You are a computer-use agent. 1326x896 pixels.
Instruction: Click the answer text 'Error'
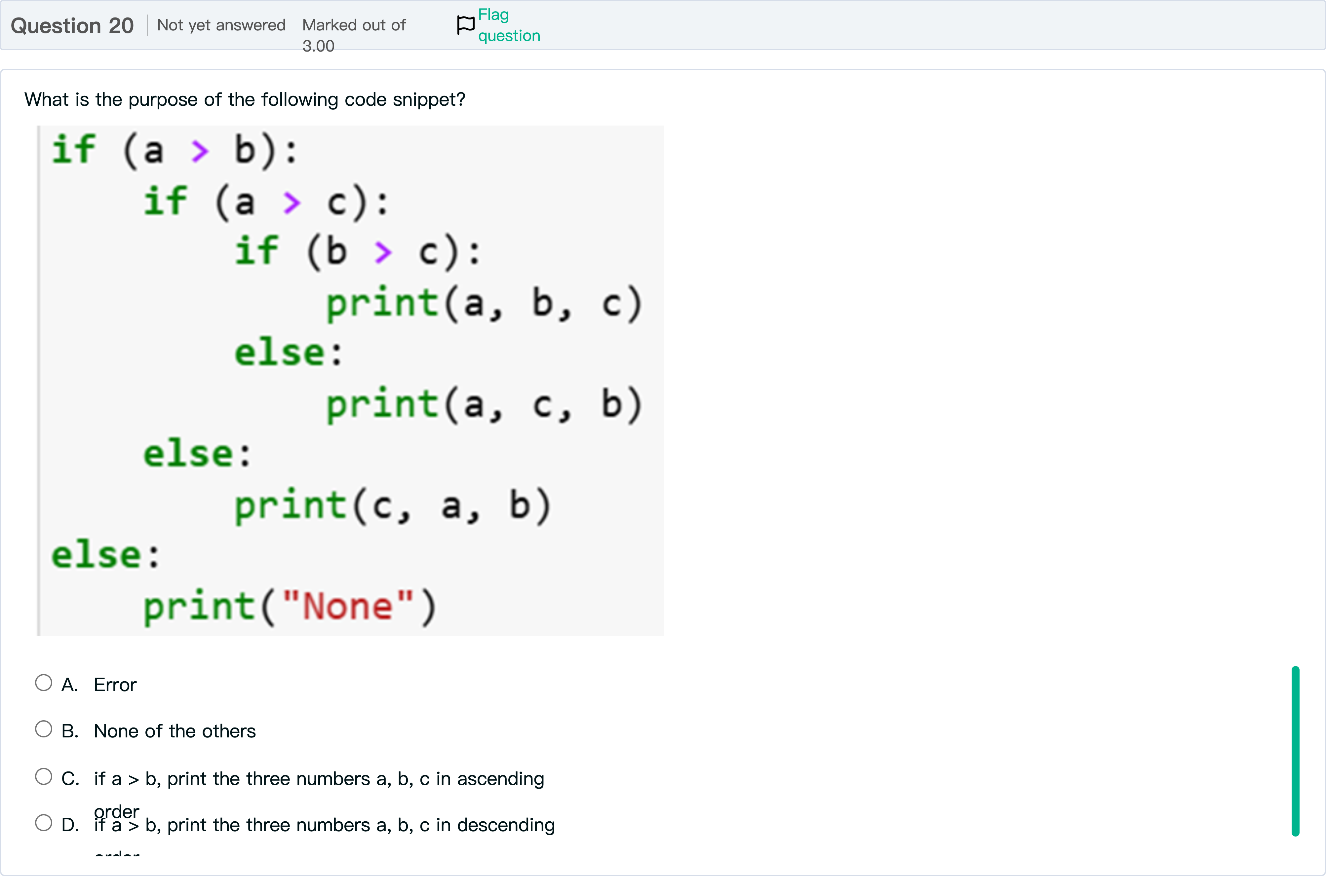[x=115, y=685]
